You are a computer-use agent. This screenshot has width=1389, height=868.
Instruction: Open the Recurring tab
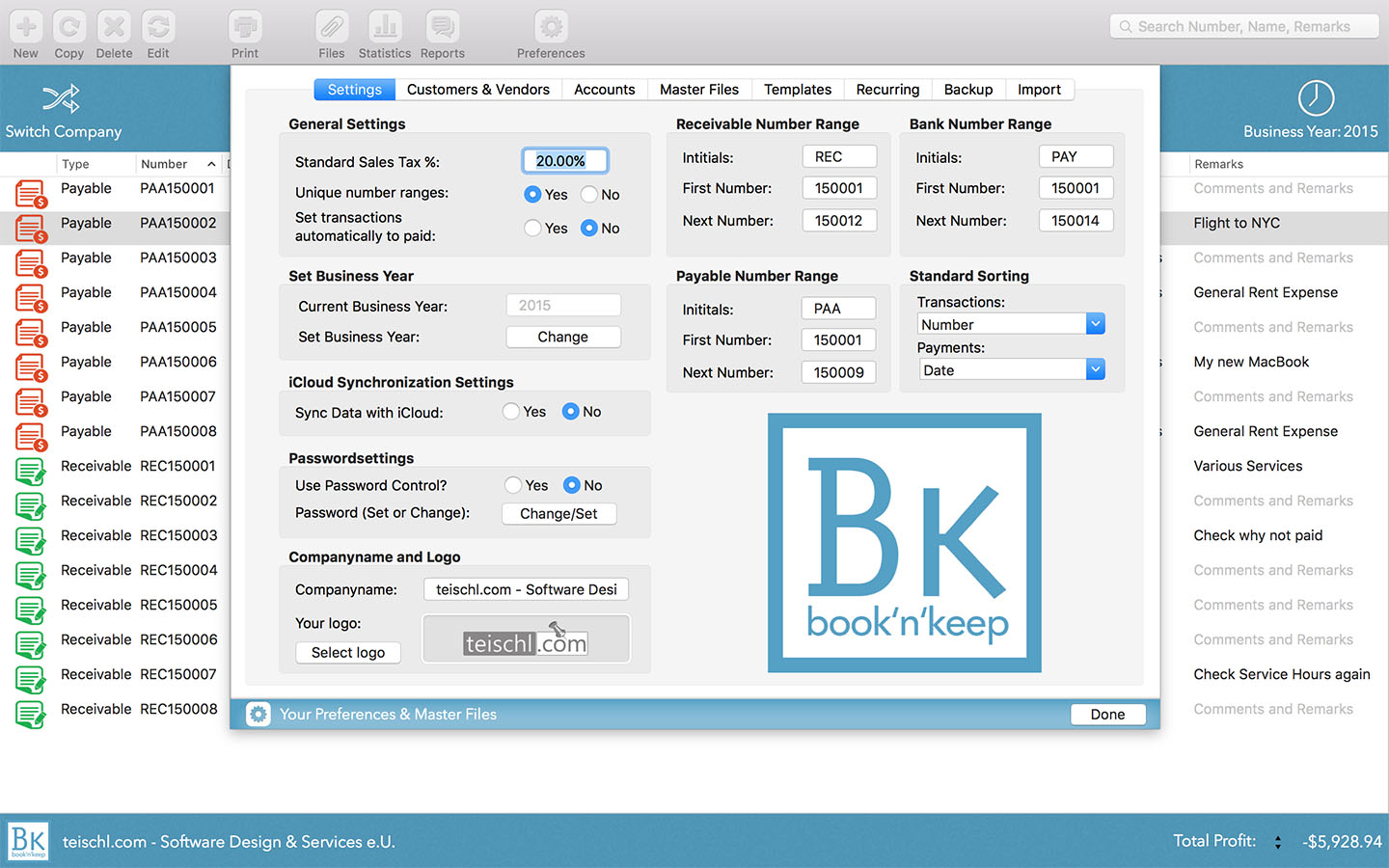(888, 90)
